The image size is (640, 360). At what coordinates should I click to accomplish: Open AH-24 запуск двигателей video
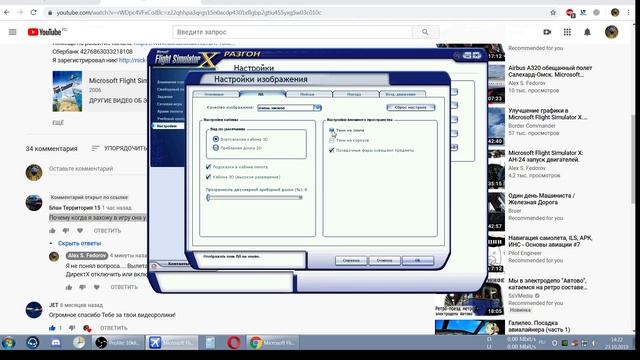pos(545,156)
